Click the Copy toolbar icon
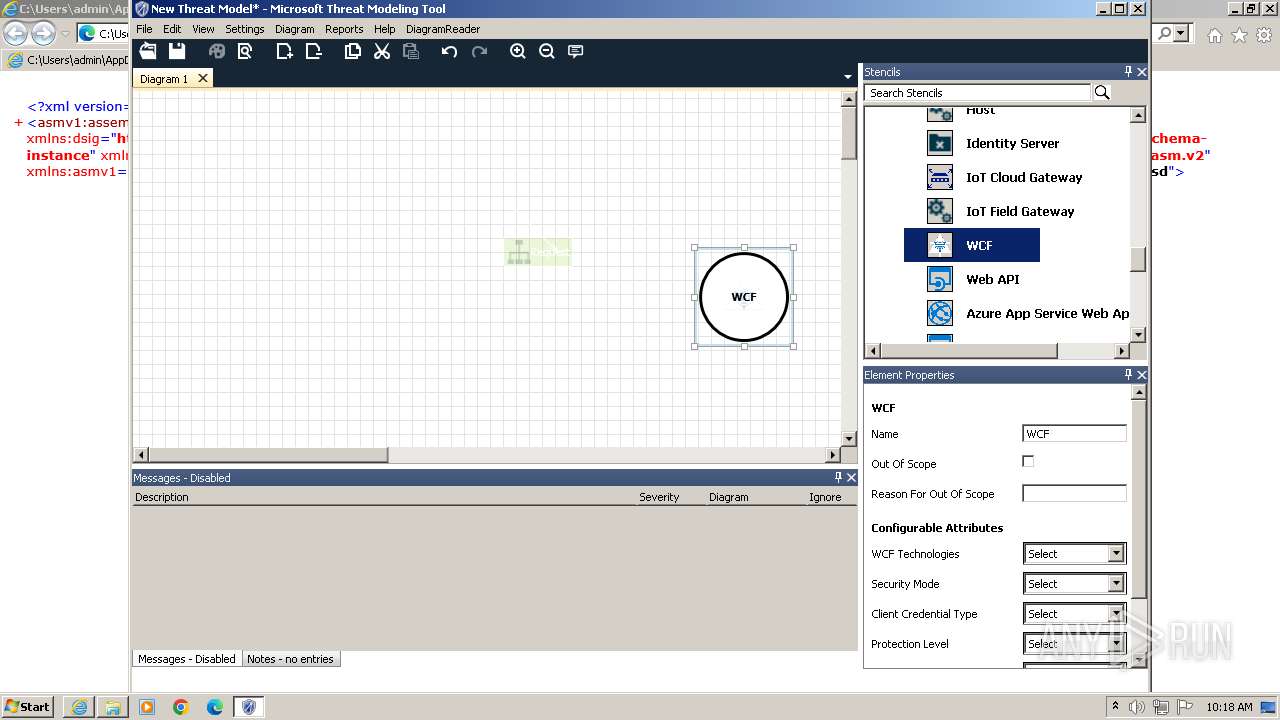 tap(353, 51)
